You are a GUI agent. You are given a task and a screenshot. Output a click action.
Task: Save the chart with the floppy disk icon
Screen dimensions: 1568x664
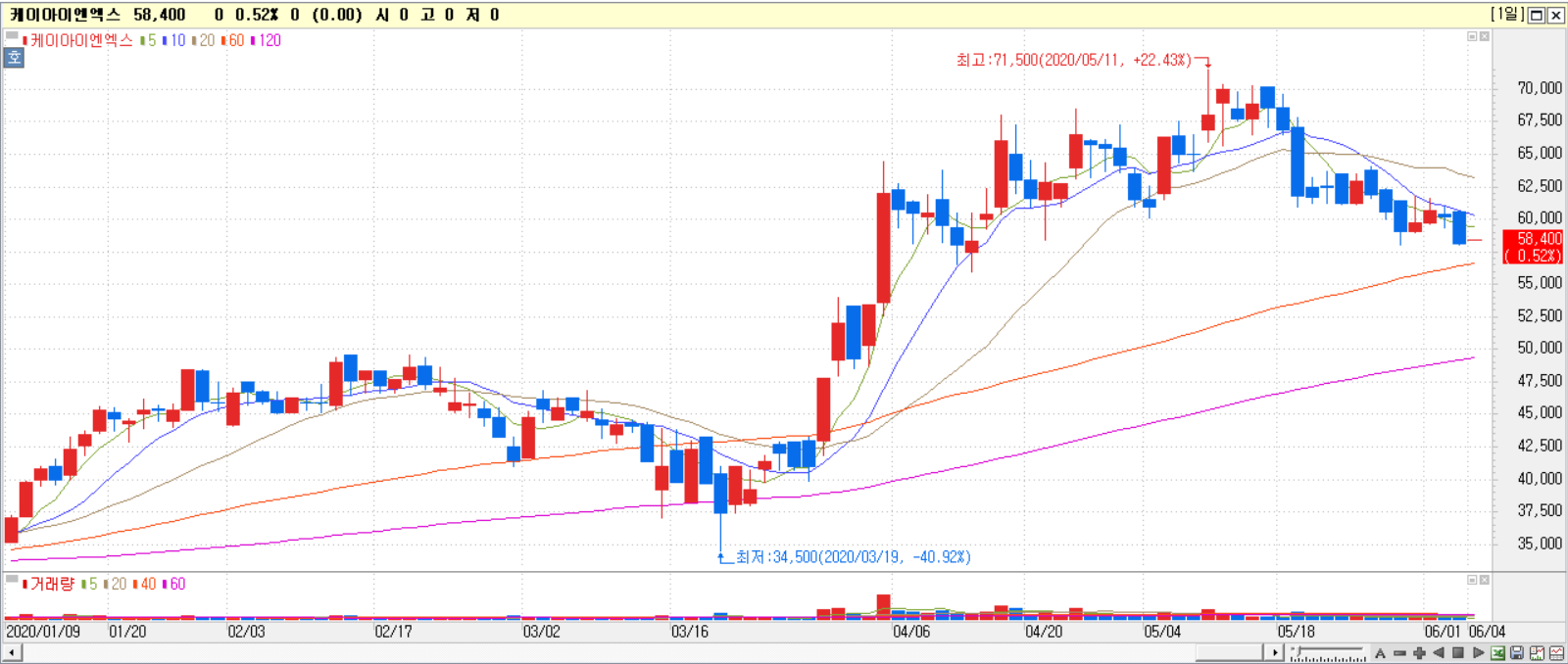point(1517,653)
